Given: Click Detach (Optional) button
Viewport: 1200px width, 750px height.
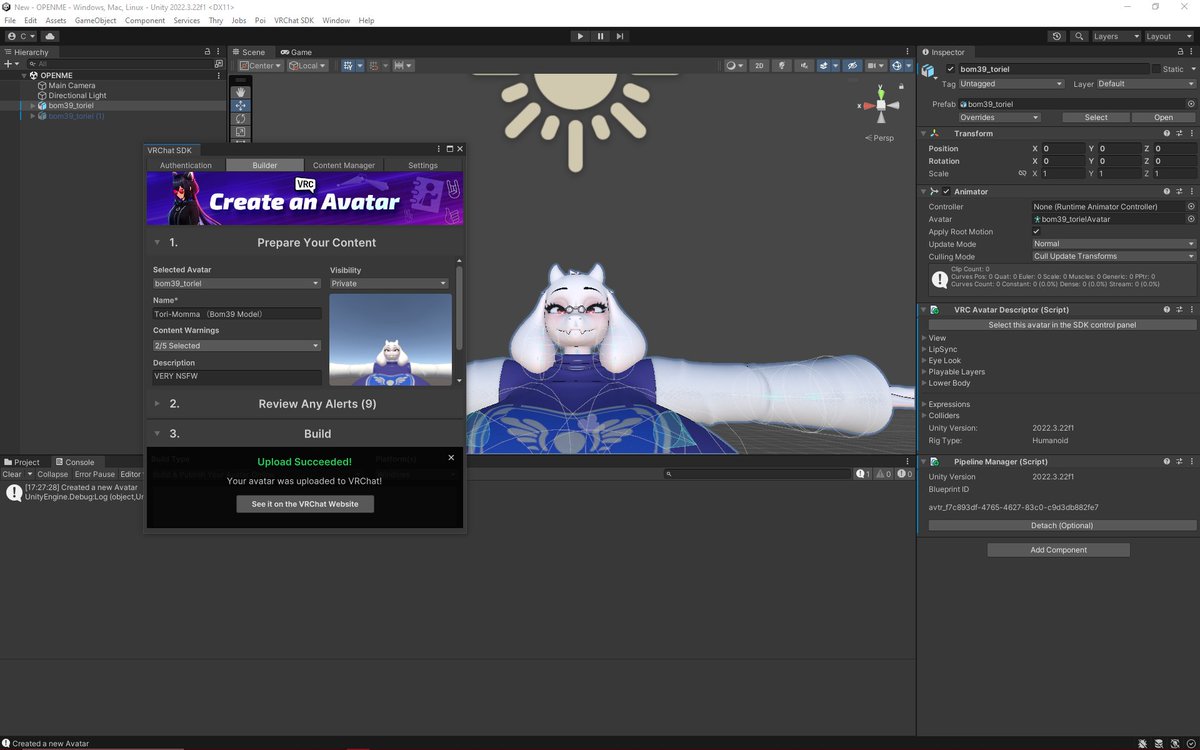Looking at the screenshot, I should click(x=1061, y=525).
